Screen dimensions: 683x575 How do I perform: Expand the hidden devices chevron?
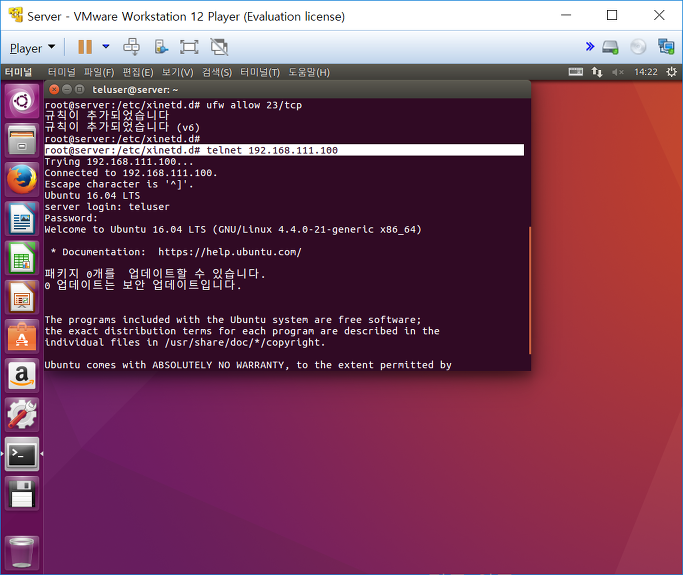[x=590, y=47]
